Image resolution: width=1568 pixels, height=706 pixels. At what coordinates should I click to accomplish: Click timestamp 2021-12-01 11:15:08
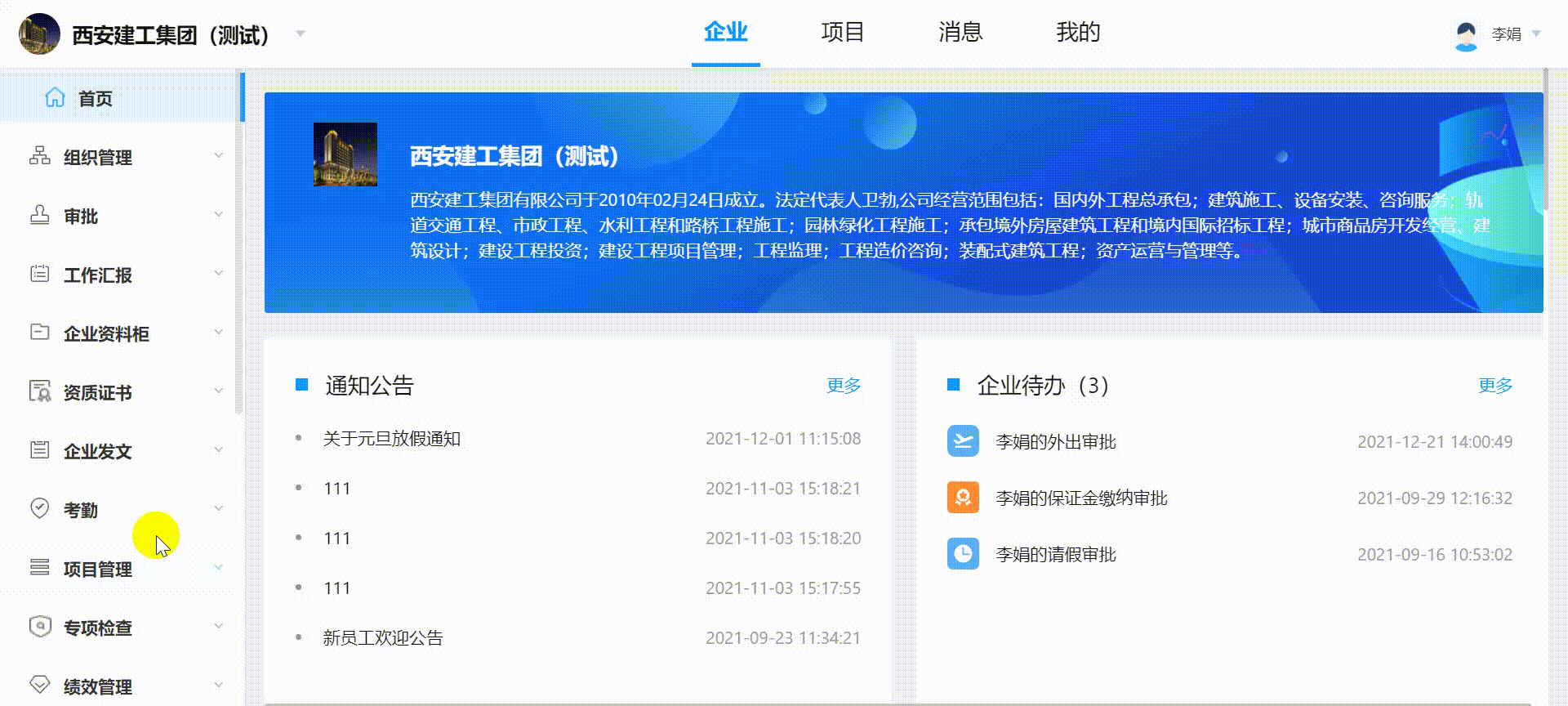click(783, 439)
